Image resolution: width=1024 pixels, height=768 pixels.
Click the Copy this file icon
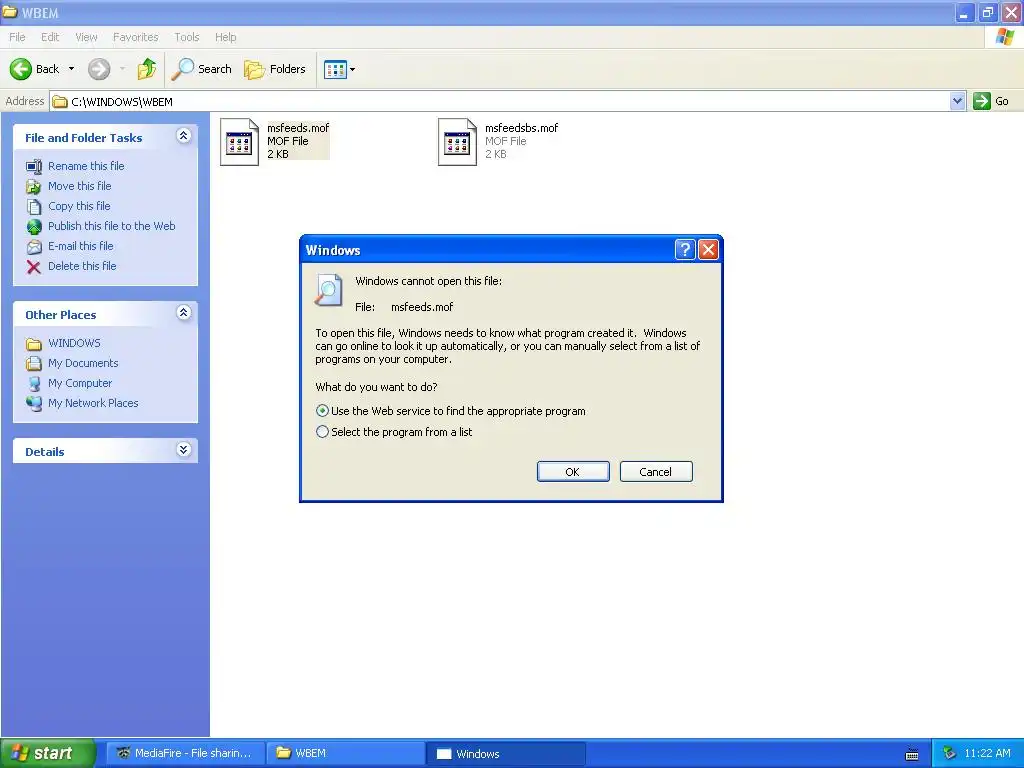34,206
